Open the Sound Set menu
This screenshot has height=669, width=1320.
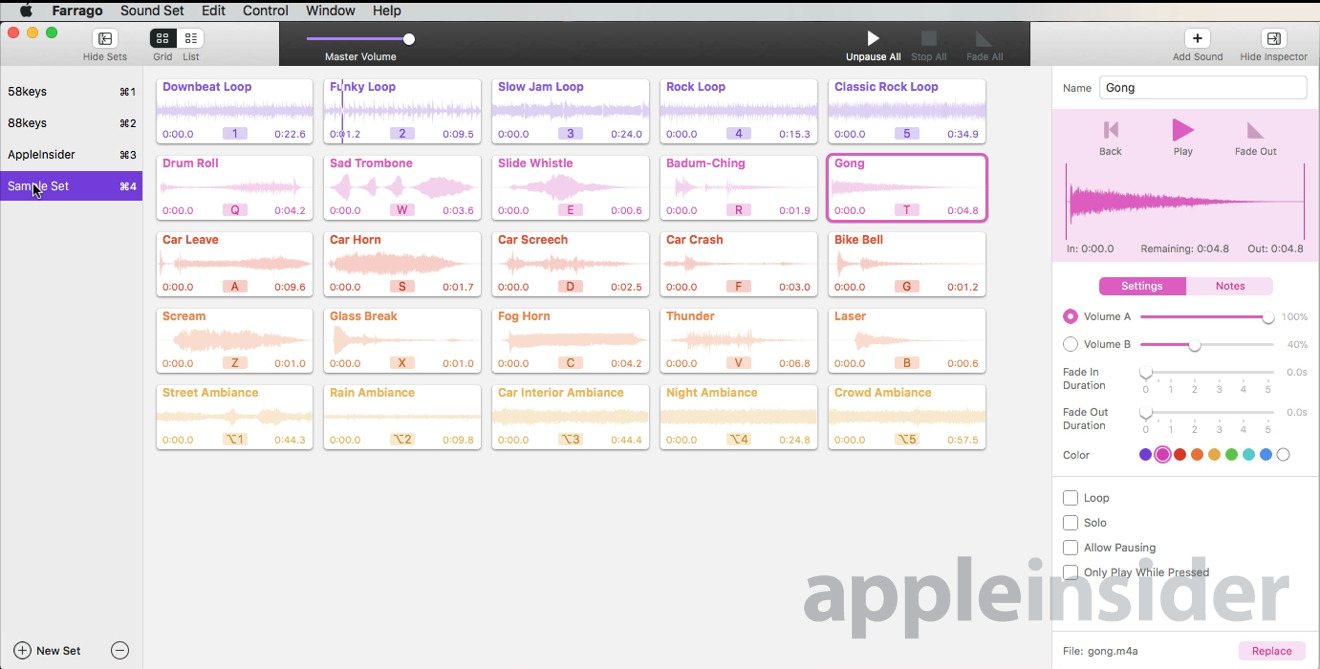(x=152, y=11)
